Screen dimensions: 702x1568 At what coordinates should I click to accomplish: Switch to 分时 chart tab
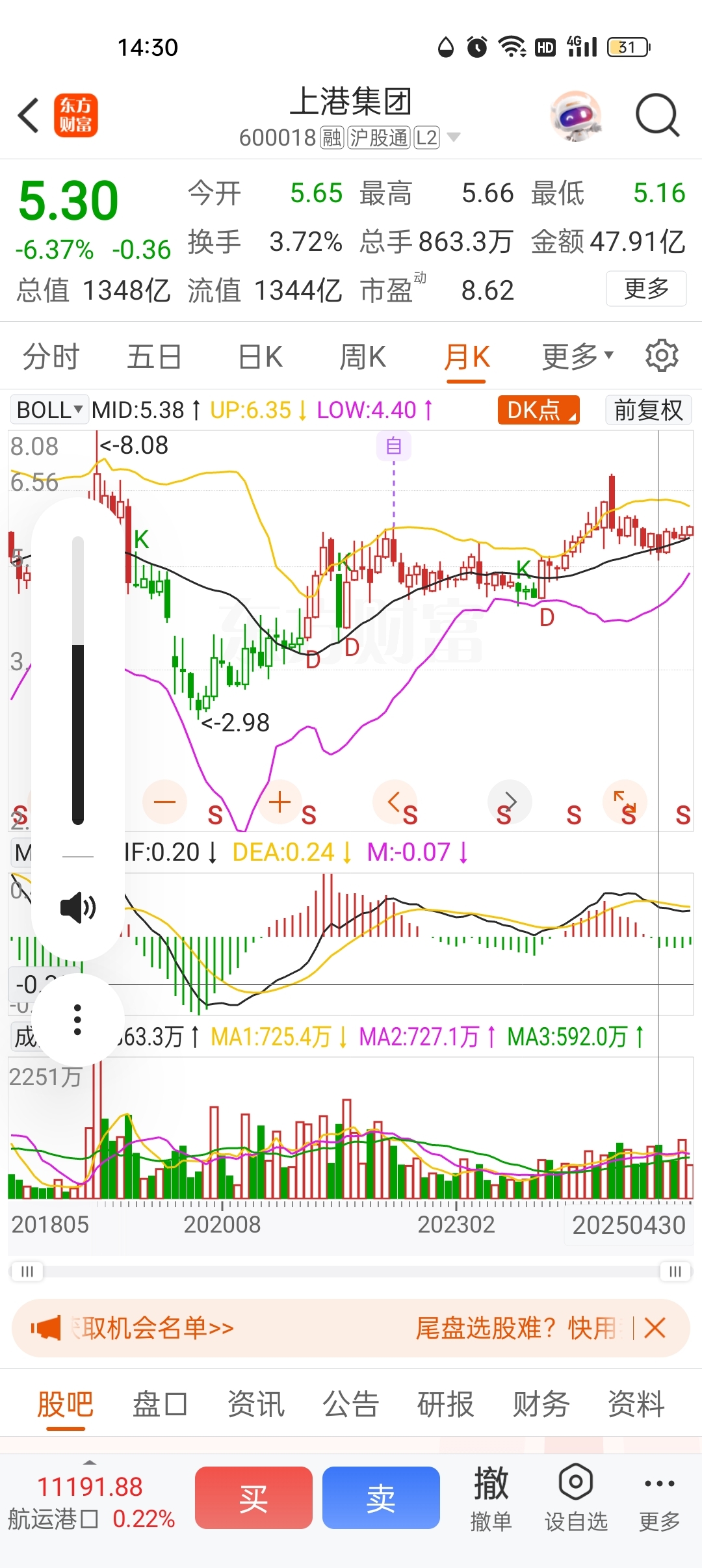(x=51, y=357)
